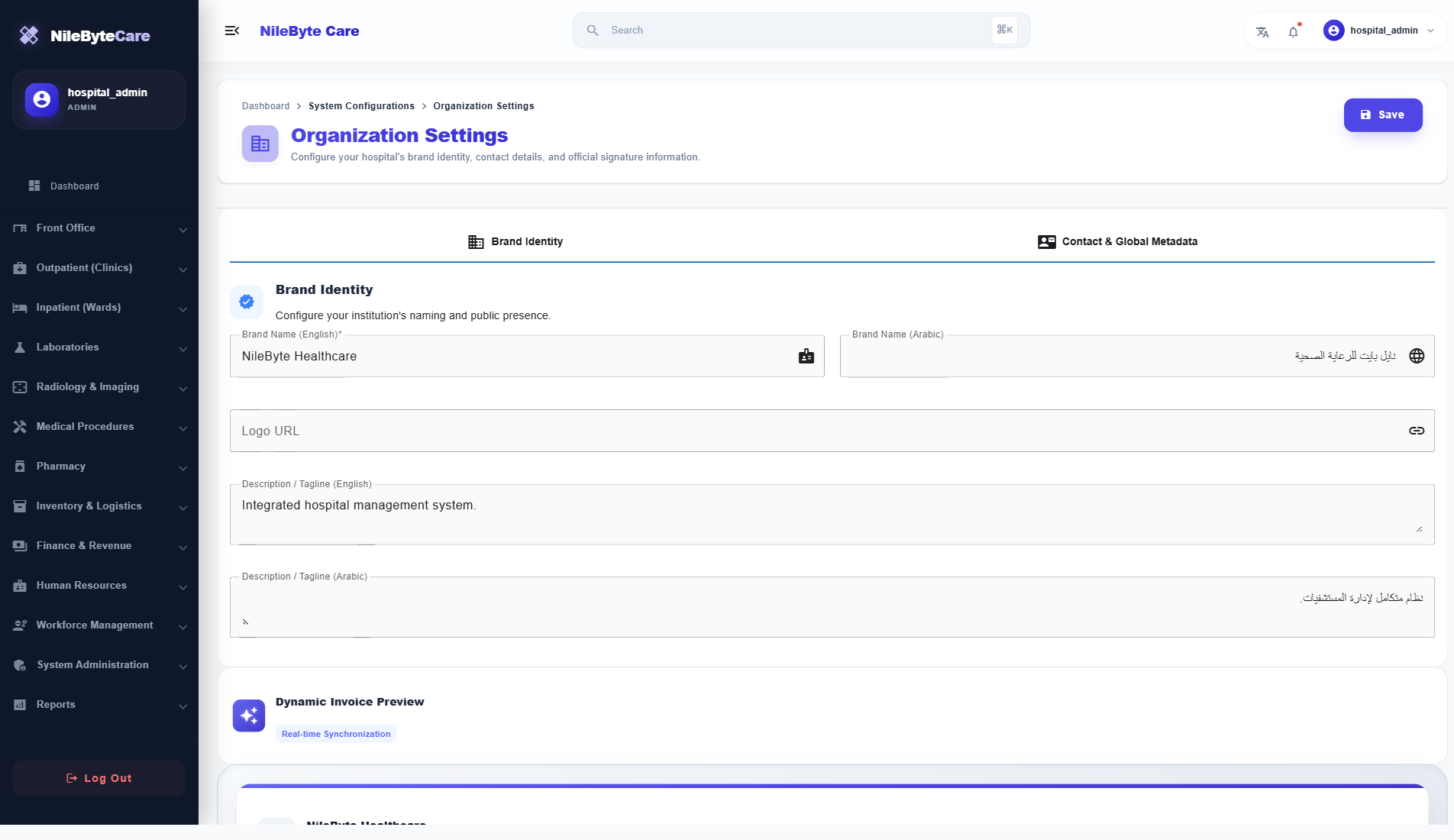
Task: Click the verified badge icon beside Brand Identity
Action: point(247,302)
